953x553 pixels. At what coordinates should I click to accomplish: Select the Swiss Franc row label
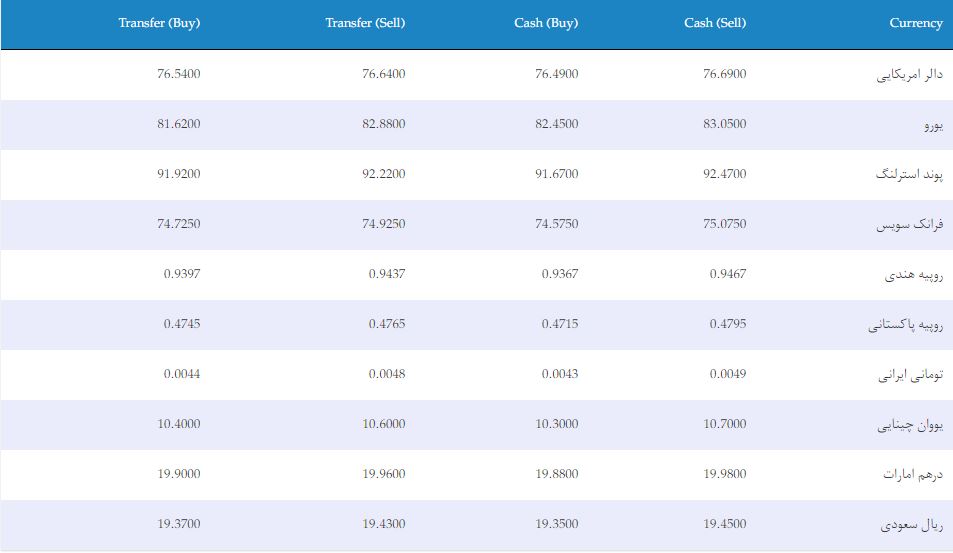(909, 225)
